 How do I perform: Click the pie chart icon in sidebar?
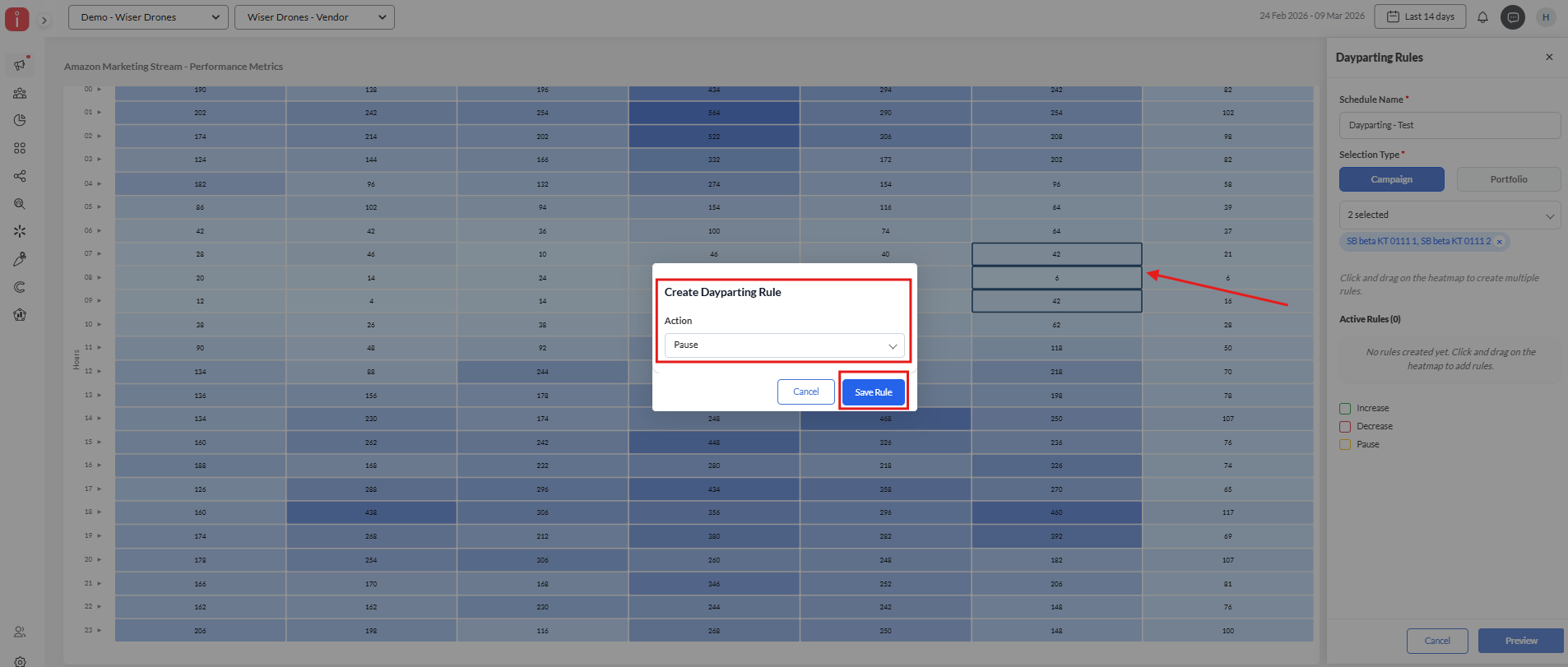pos(20,120)
